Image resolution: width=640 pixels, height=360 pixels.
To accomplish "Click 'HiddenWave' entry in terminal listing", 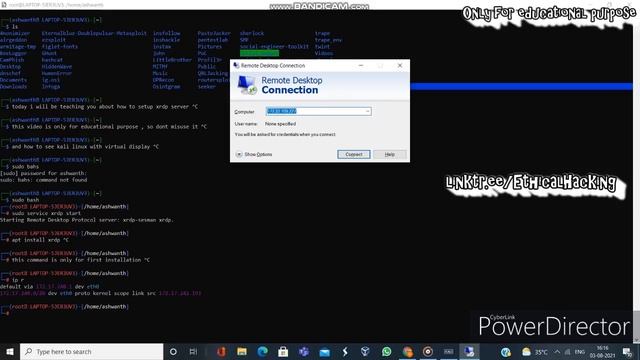I will tap(57, 67).
